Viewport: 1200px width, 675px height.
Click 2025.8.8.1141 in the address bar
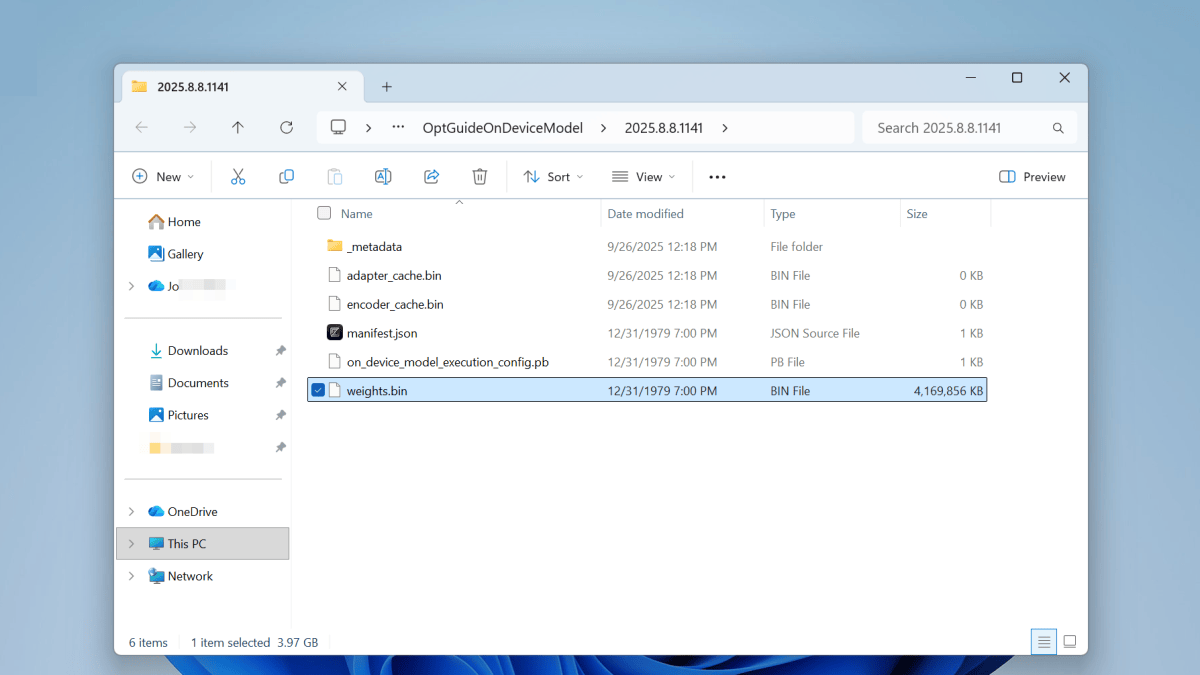click(664, 128)
